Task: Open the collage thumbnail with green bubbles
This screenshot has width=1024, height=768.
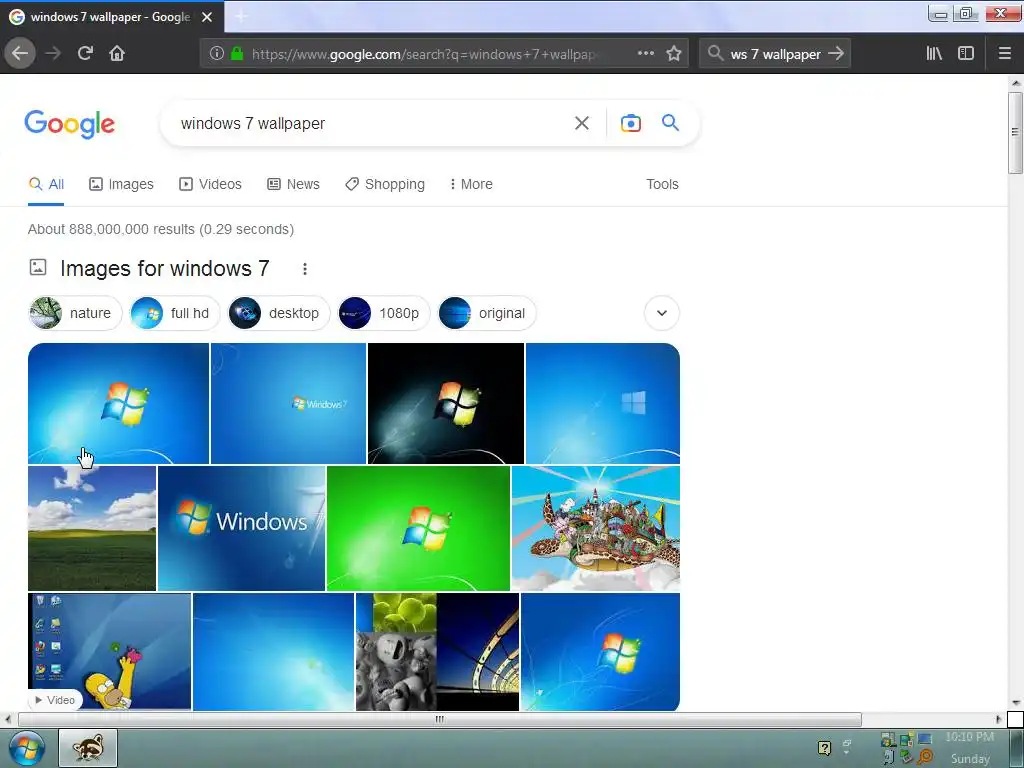Action: tap(438, 651)
